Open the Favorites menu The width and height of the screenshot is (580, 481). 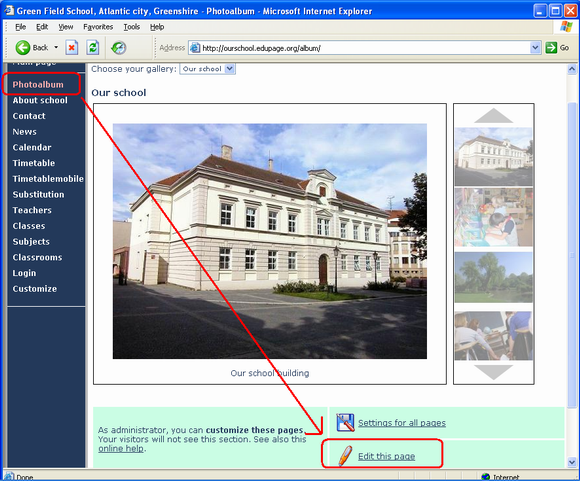[x=98, y=27]
